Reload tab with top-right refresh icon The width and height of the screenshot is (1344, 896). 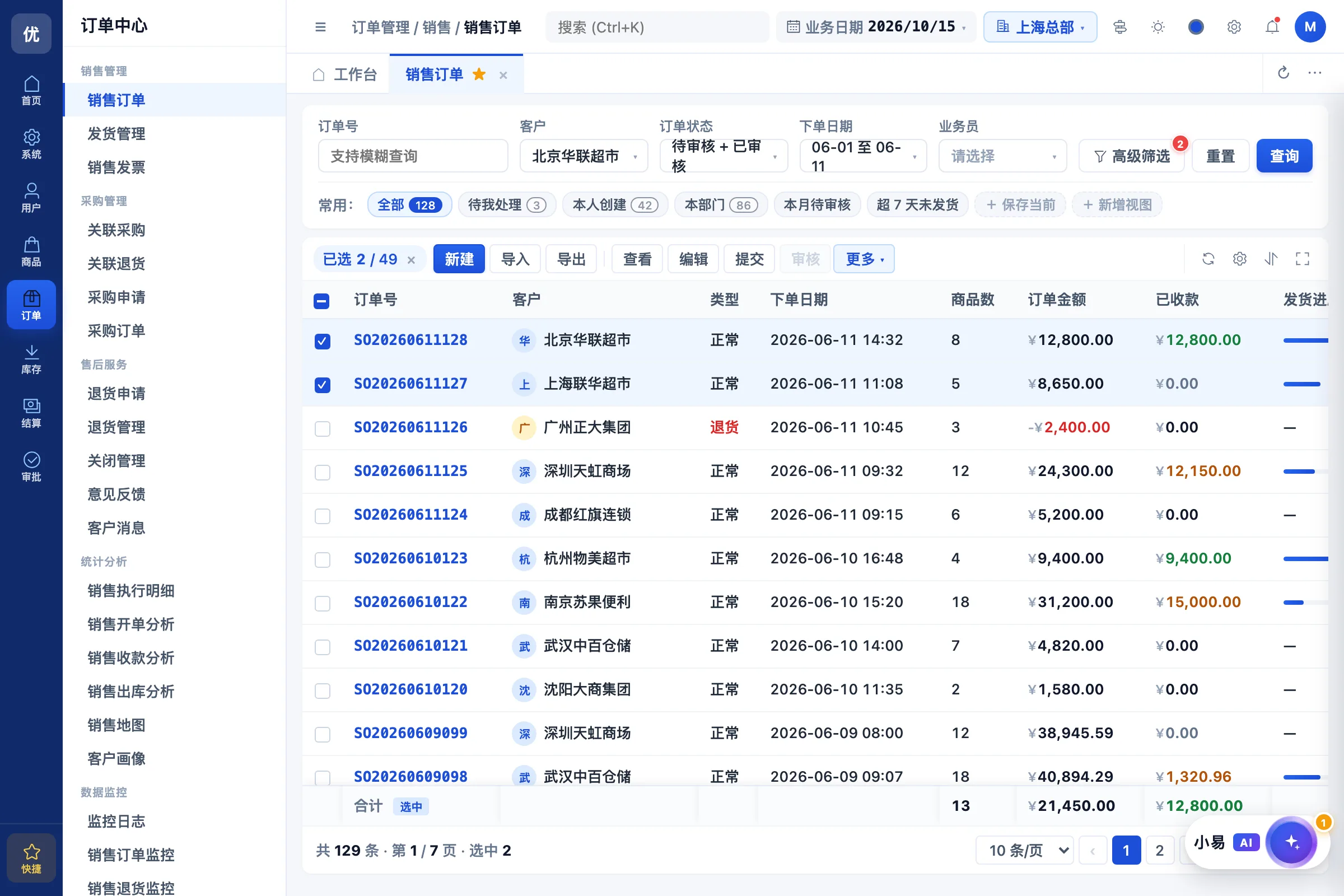(x=1284, y=73)
